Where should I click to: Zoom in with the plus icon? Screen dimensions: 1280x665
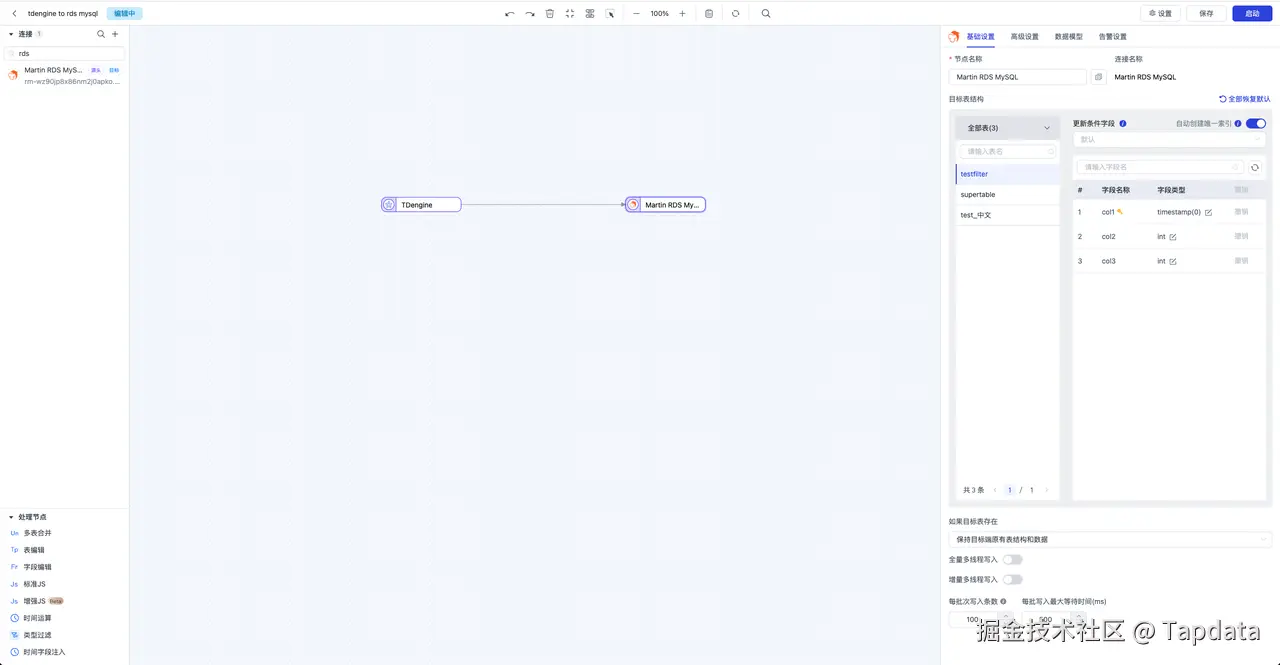pos(683,14)
